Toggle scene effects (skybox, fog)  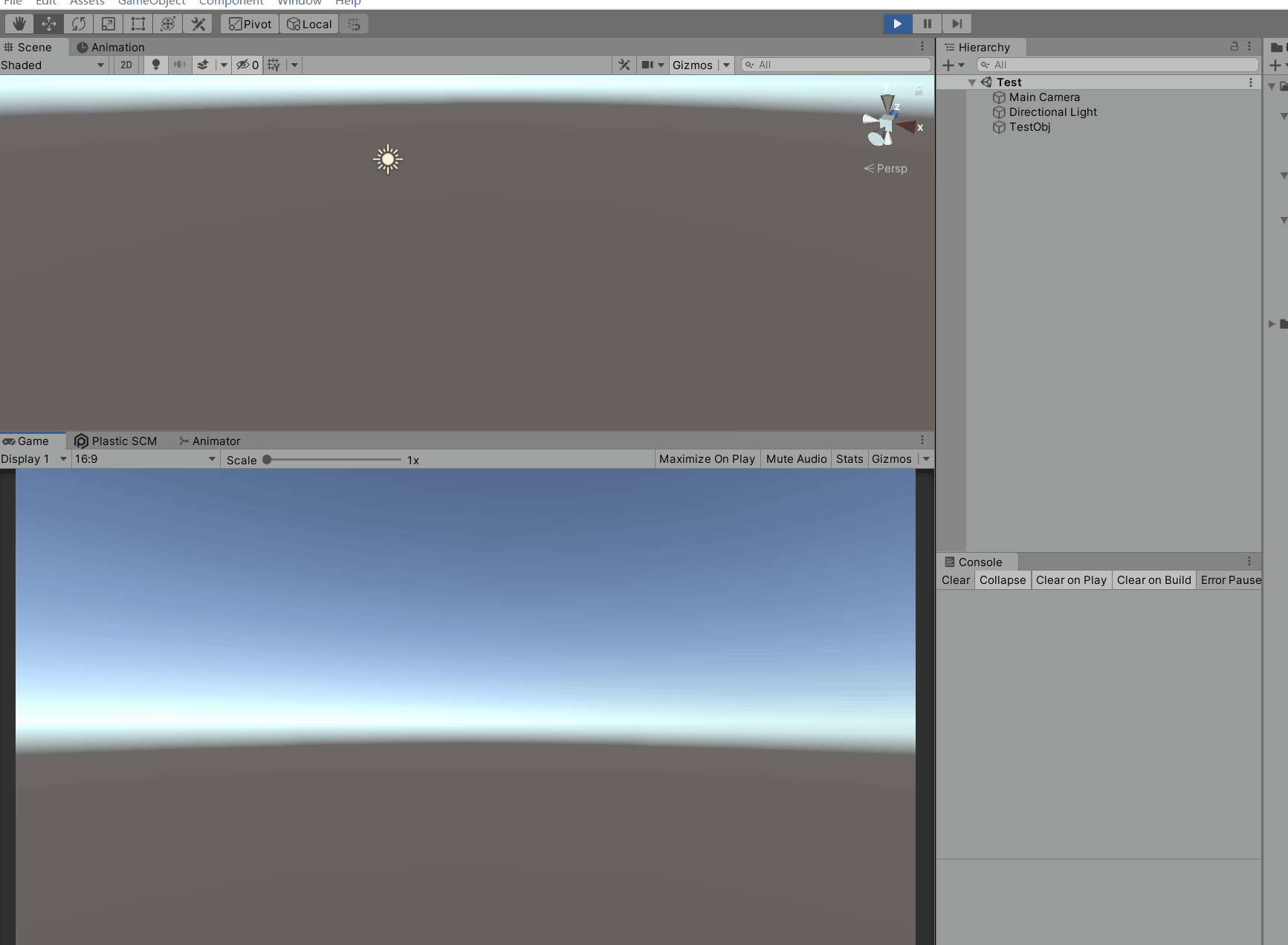pyautogui.click(x=203, y=65)
